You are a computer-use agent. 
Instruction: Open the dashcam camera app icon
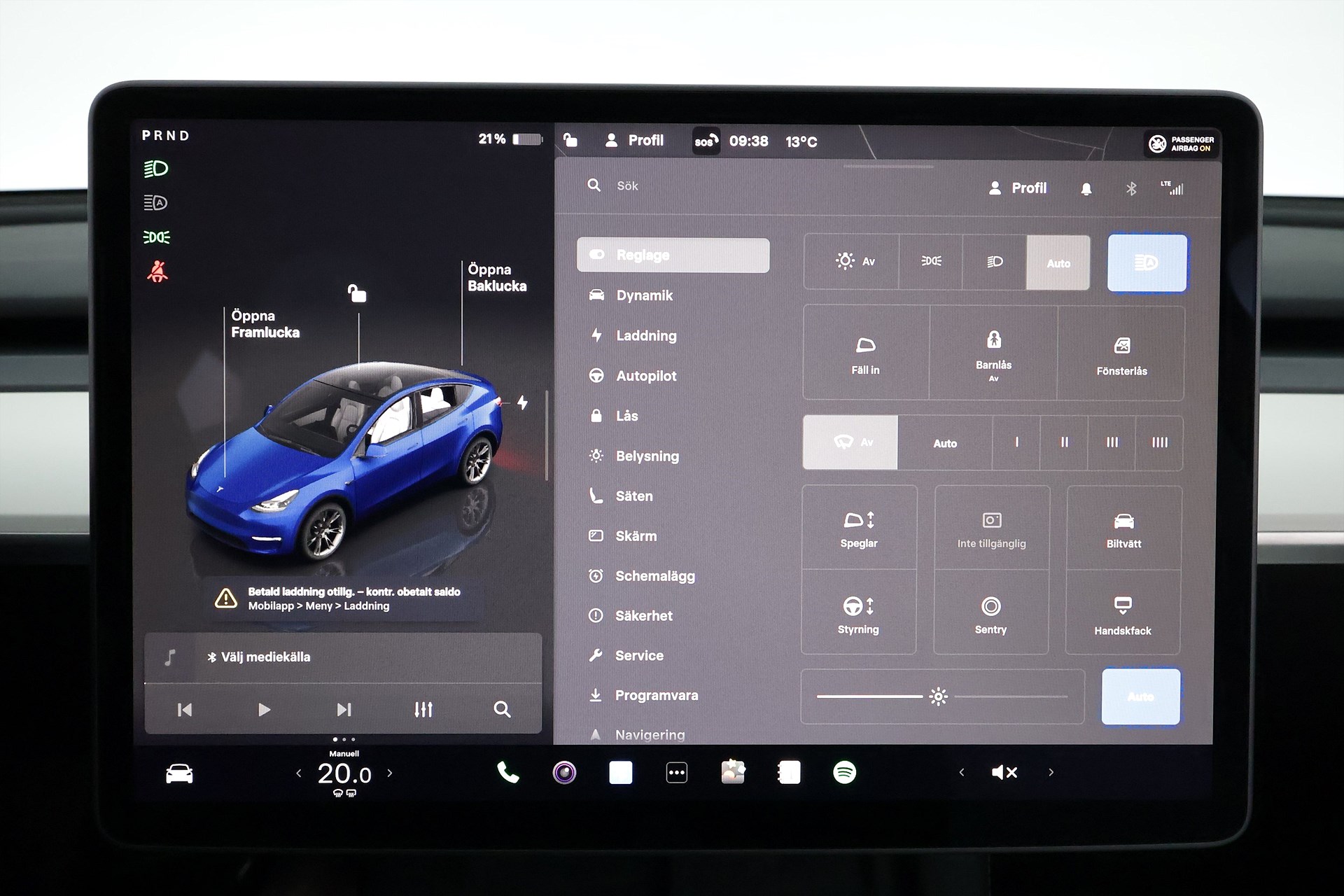(564, 772)
